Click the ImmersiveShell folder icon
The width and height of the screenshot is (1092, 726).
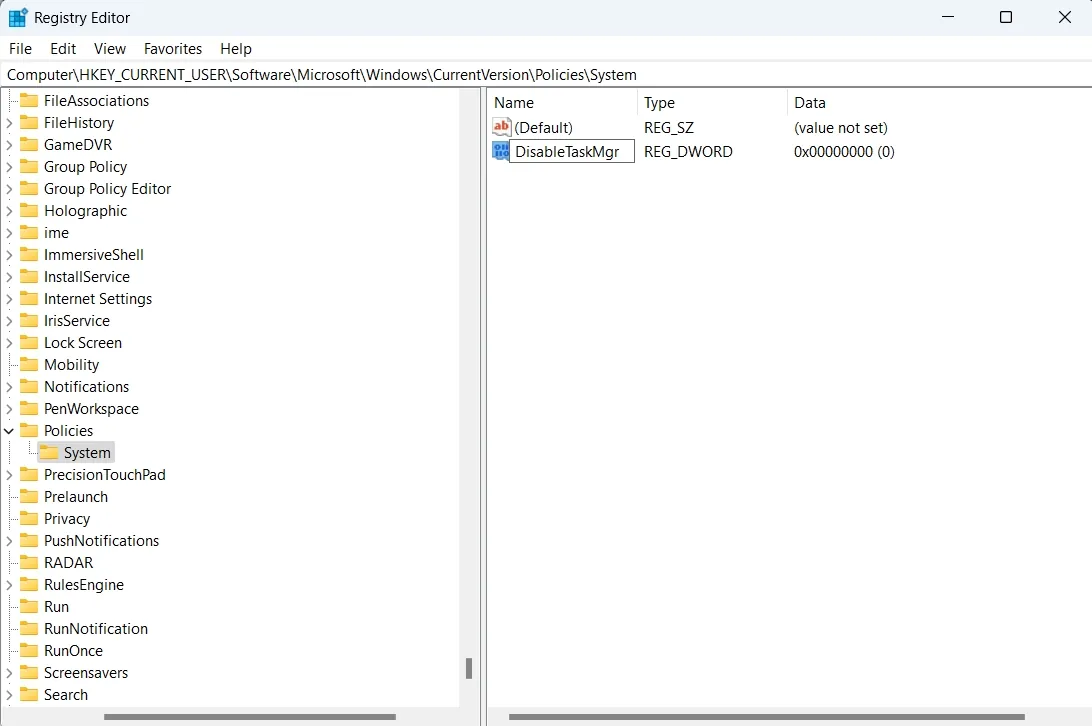(29, 254)
